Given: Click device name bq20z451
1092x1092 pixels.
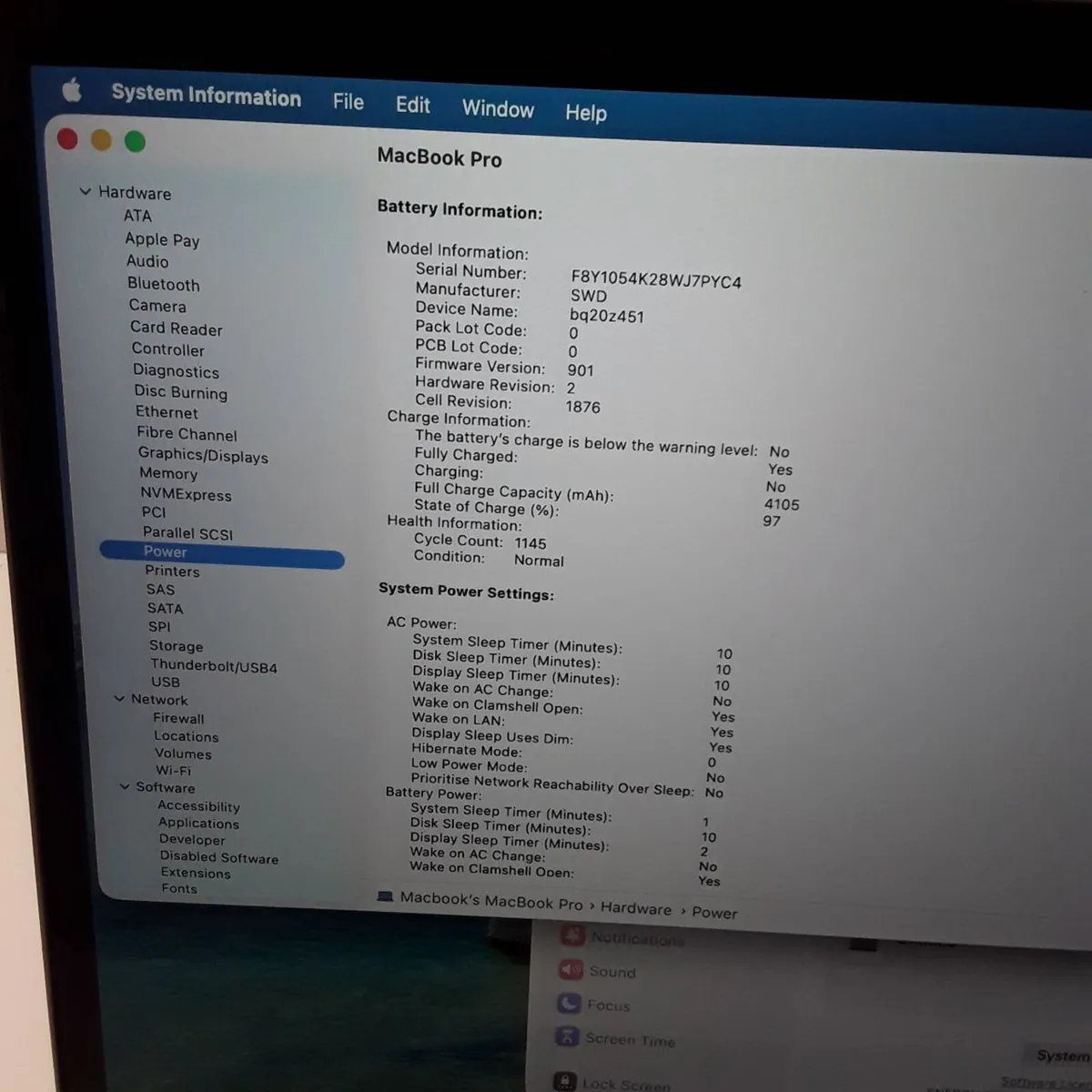Looking at the screenshot, I should tap(607, 316).
